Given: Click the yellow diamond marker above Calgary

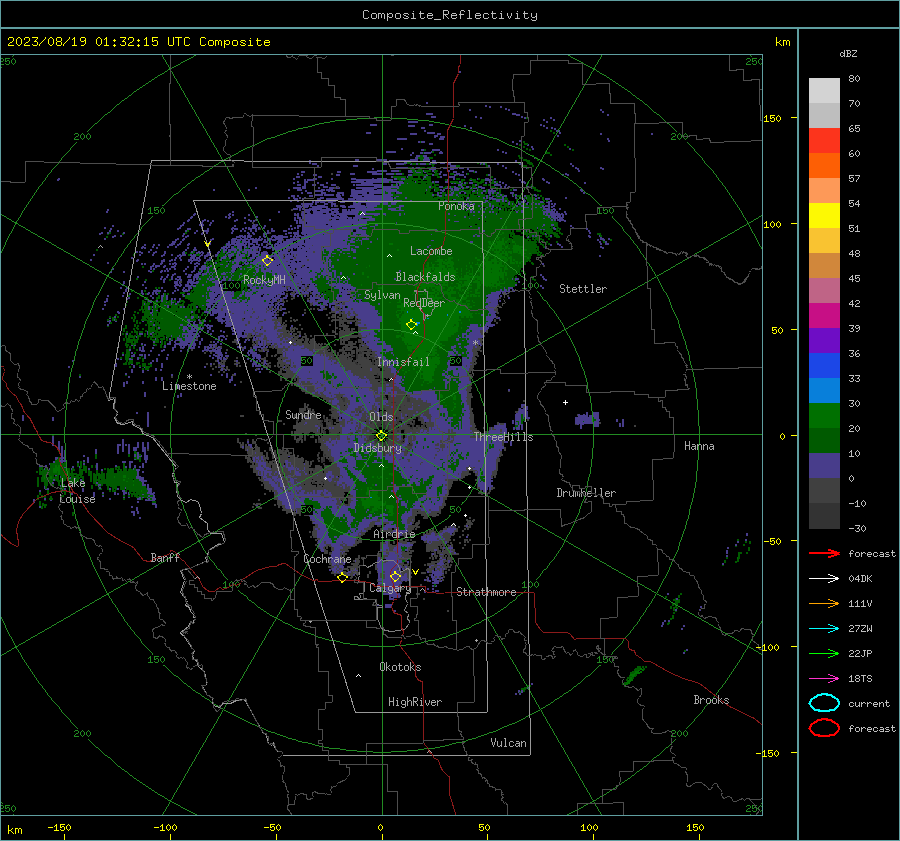Looking at the screenshot, I should (x=395, y=576).
